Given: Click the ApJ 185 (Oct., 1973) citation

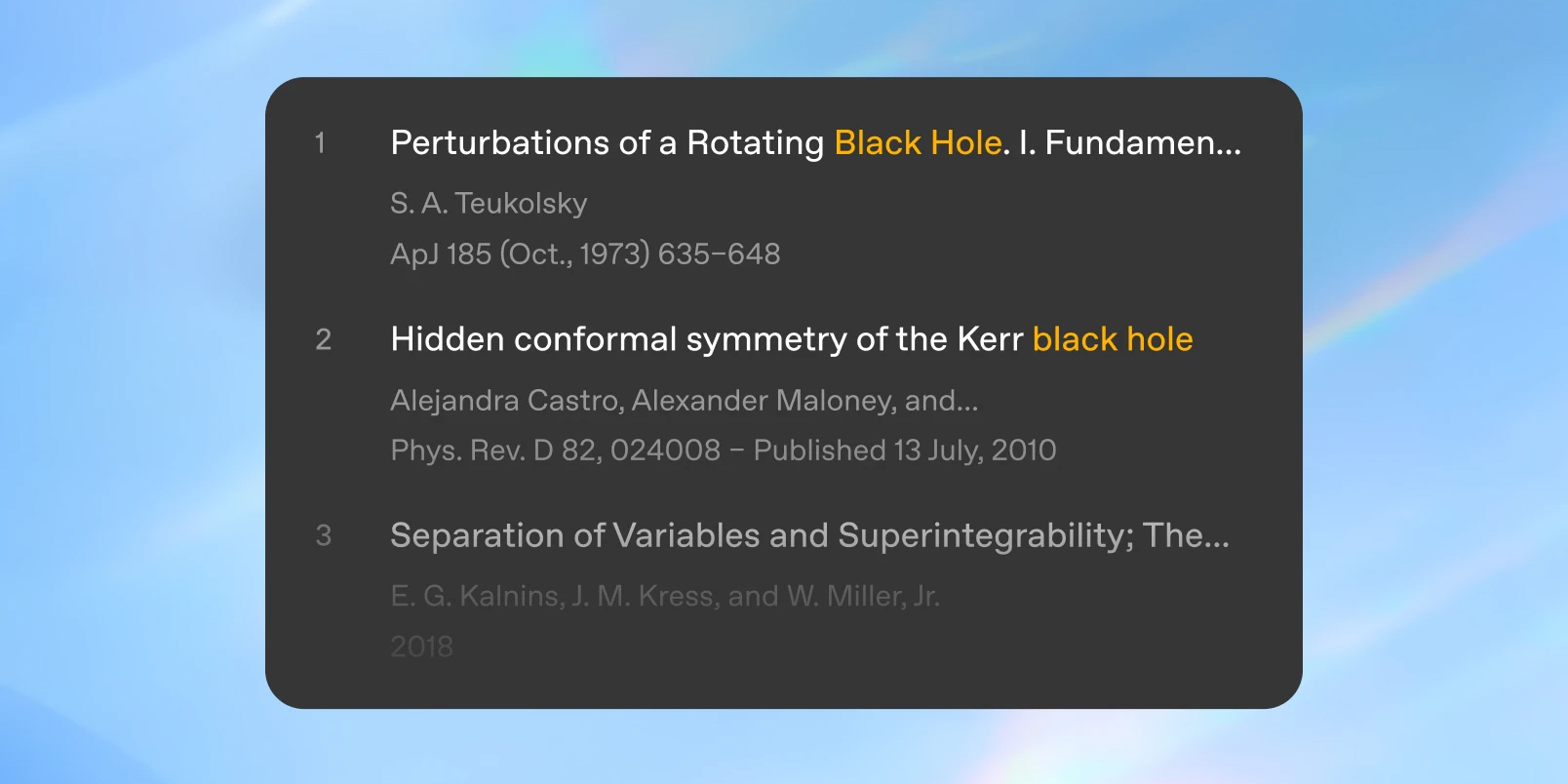Looking at the screenshot, I should click(585, 255).
